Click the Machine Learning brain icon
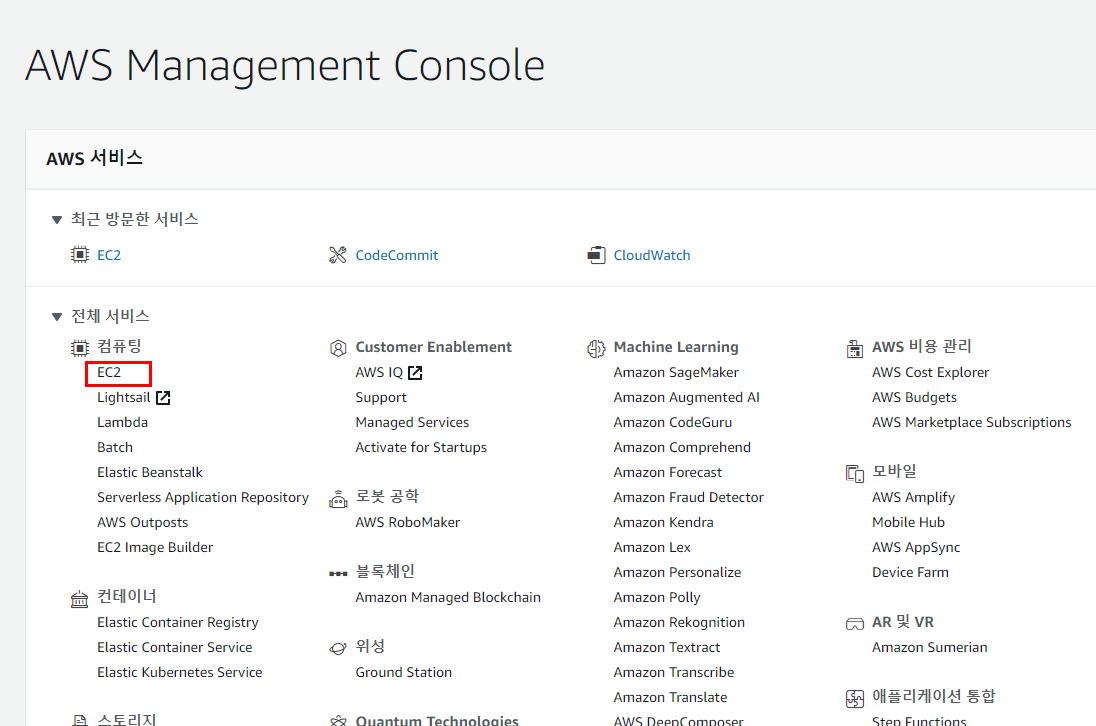The image size is (1096, 726). [x=596, y=347]
